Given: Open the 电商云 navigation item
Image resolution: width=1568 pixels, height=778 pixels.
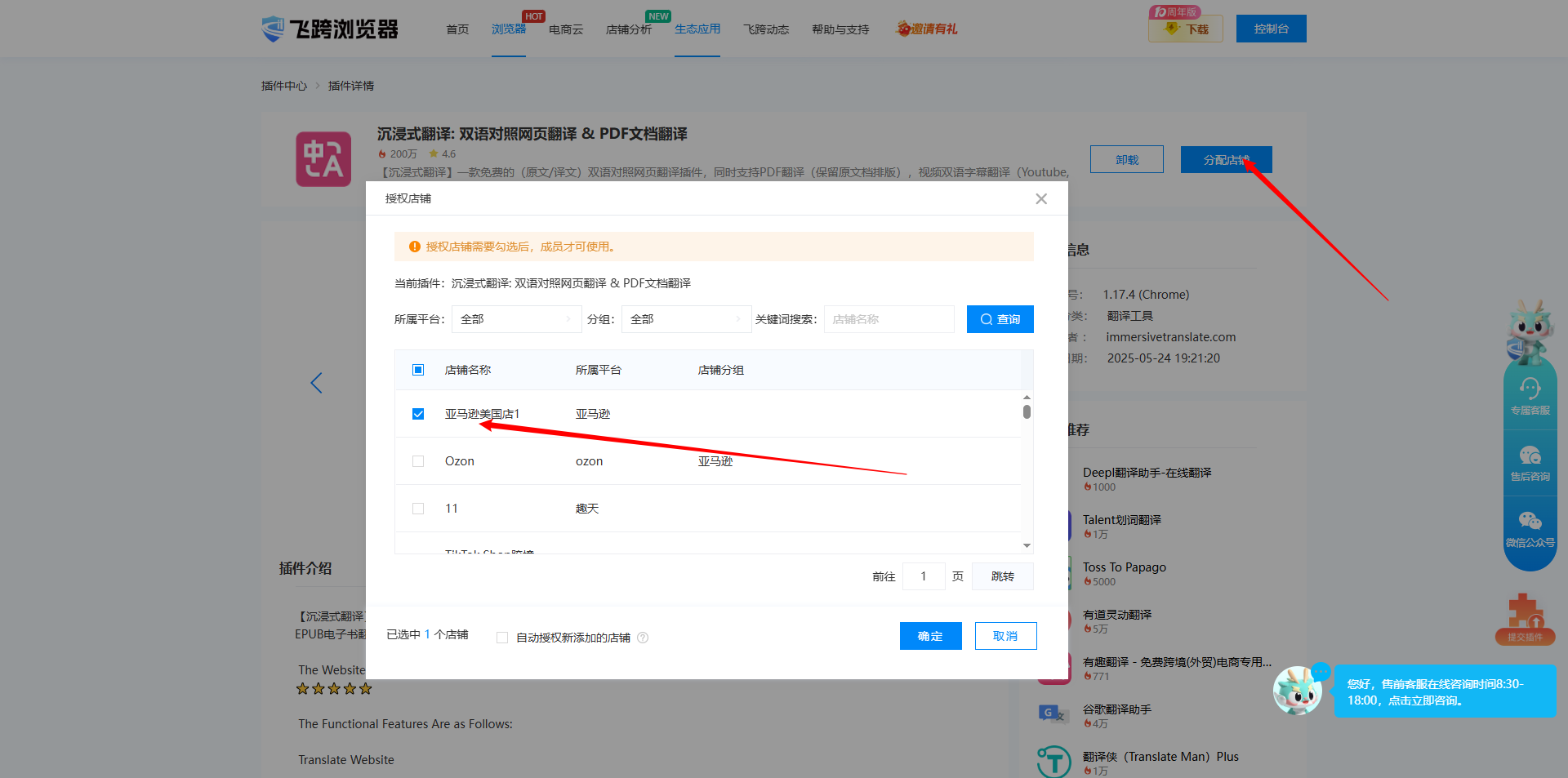Looking at the screenshot, I should click(x=565, y=29).
